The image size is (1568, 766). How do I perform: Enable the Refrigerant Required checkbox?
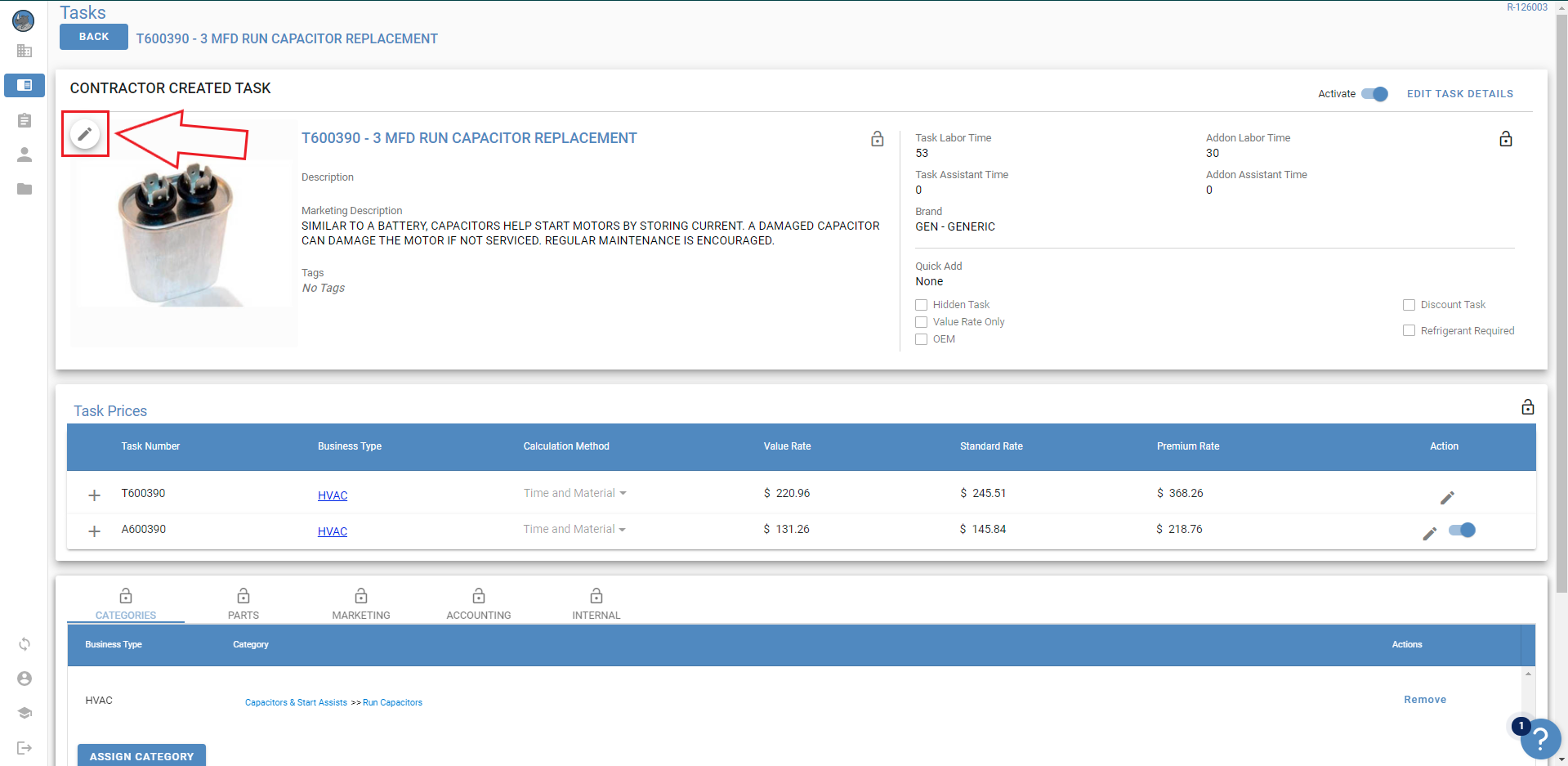pos(1409,331)
